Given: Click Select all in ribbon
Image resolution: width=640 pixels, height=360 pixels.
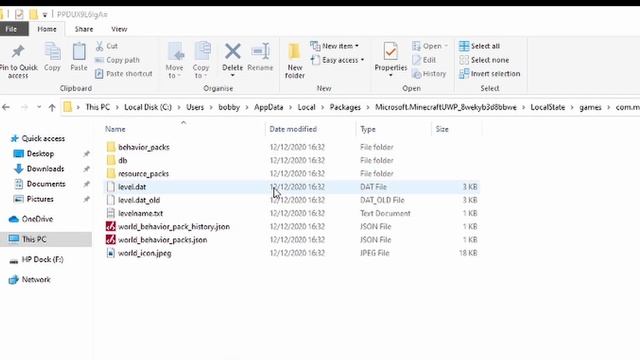Looking at the screenshot, I should click(479, 46).
